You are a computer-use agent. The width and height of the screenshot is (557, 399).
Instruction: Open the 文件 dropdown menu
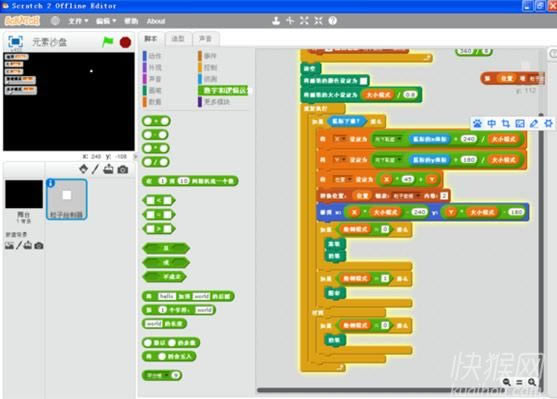(x=78, y=21)
